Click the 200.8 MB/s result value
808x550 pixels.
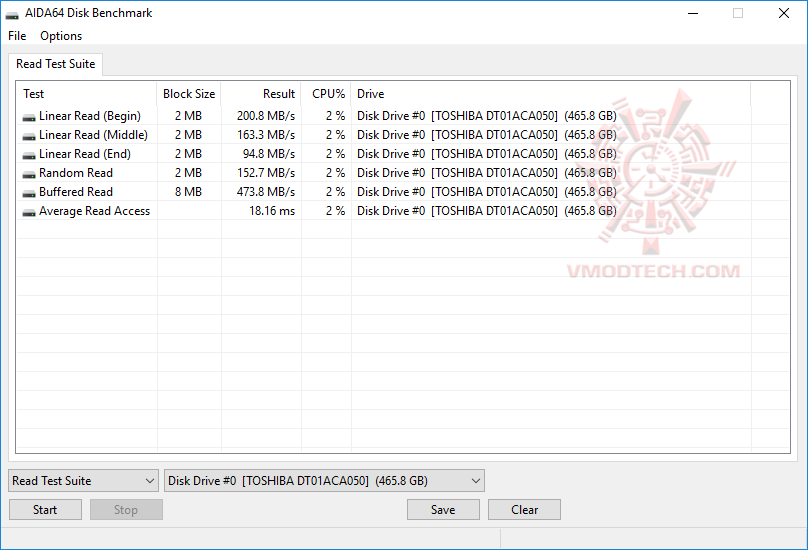266,116
